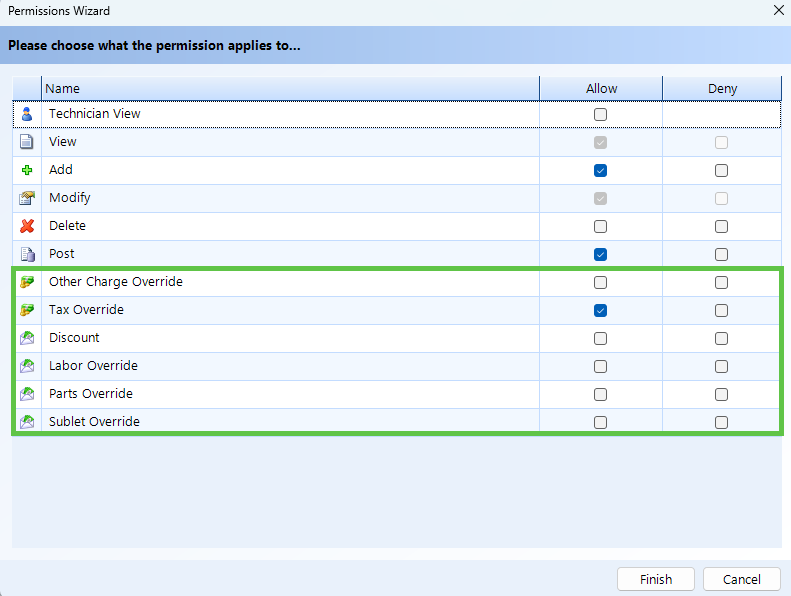The width and height of the screenshot is (791, 596).
Task: Click the Modify row icon
Action: click(27, 198)
